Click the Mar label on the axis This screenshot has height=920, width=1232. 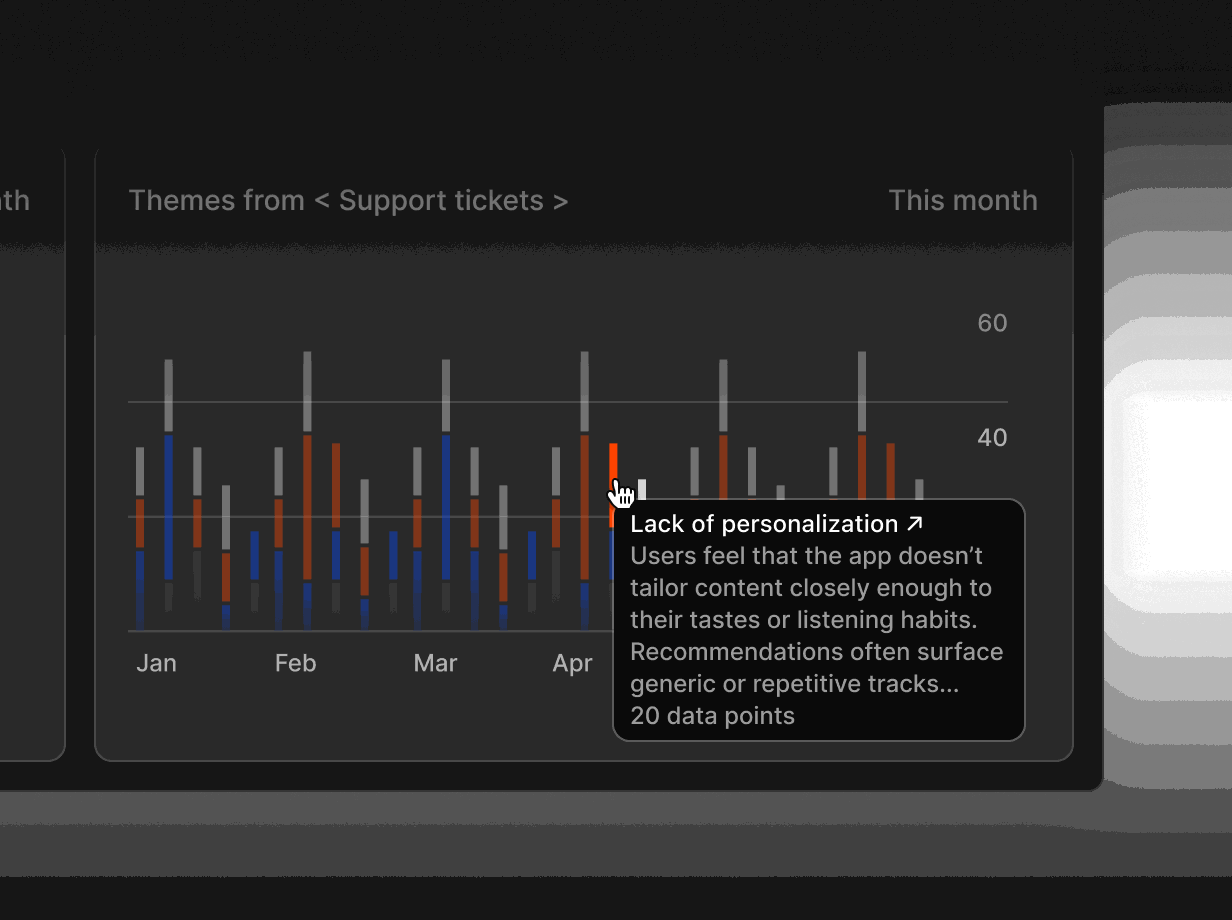[x=435, y=663]
